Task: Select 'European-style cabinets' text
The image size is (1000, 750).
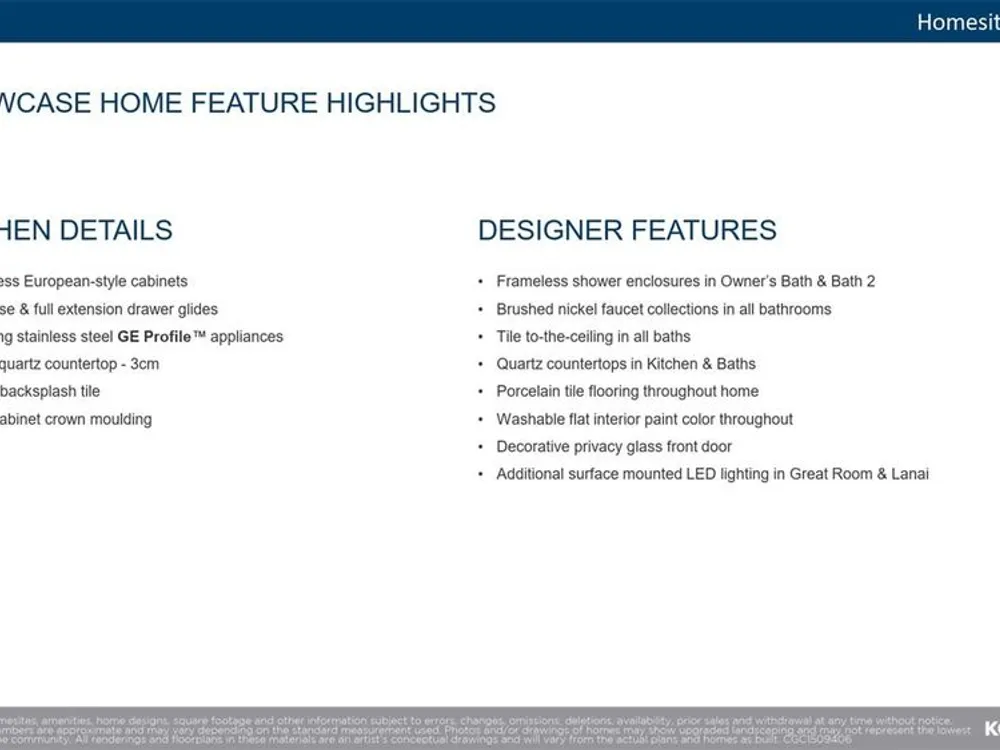Action: (106, 281)
